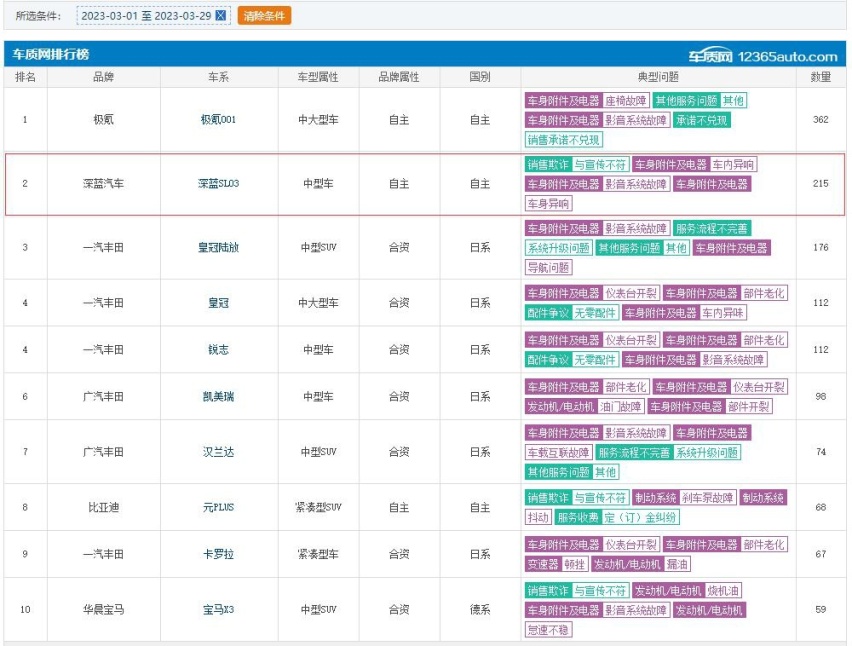This screenshot has width=852, height=646.
Task: Click 仪表台开裂 tag in 皇冠 row
Action: pyautogui.click(x=631, y=293)
